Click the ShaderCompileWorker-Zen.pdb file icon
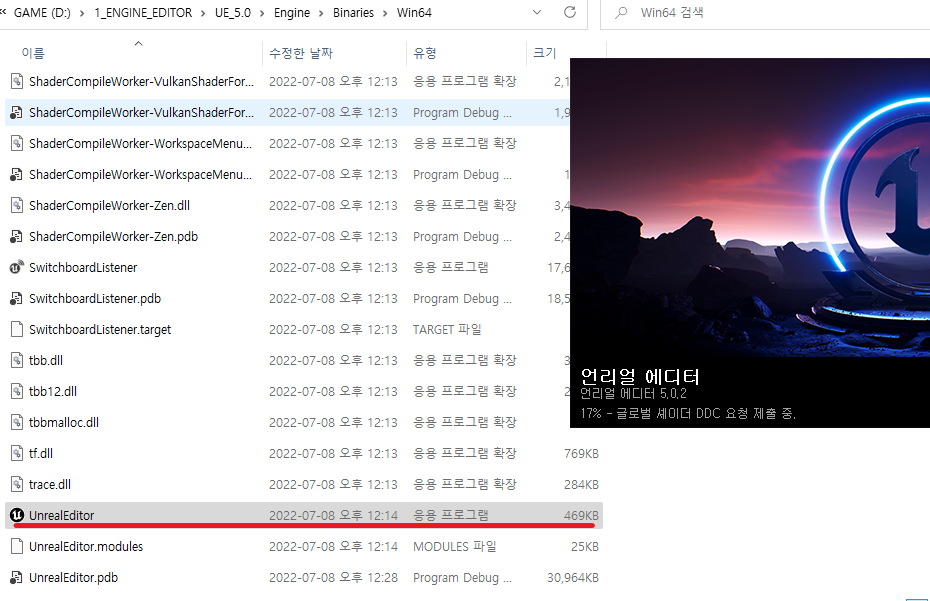Image resolution: width=930 pixels, height=601 pixels. [17, 237]
